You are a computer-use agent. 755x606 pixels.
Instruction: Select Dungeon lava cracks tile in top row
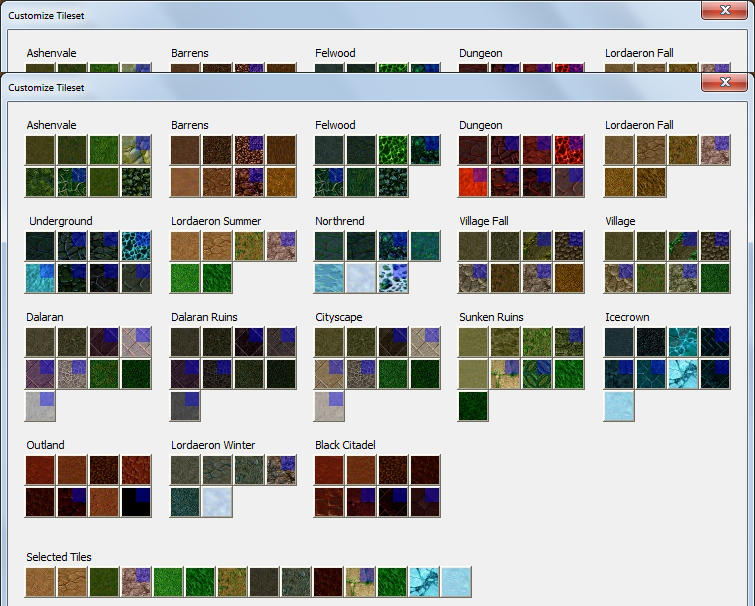569,150
